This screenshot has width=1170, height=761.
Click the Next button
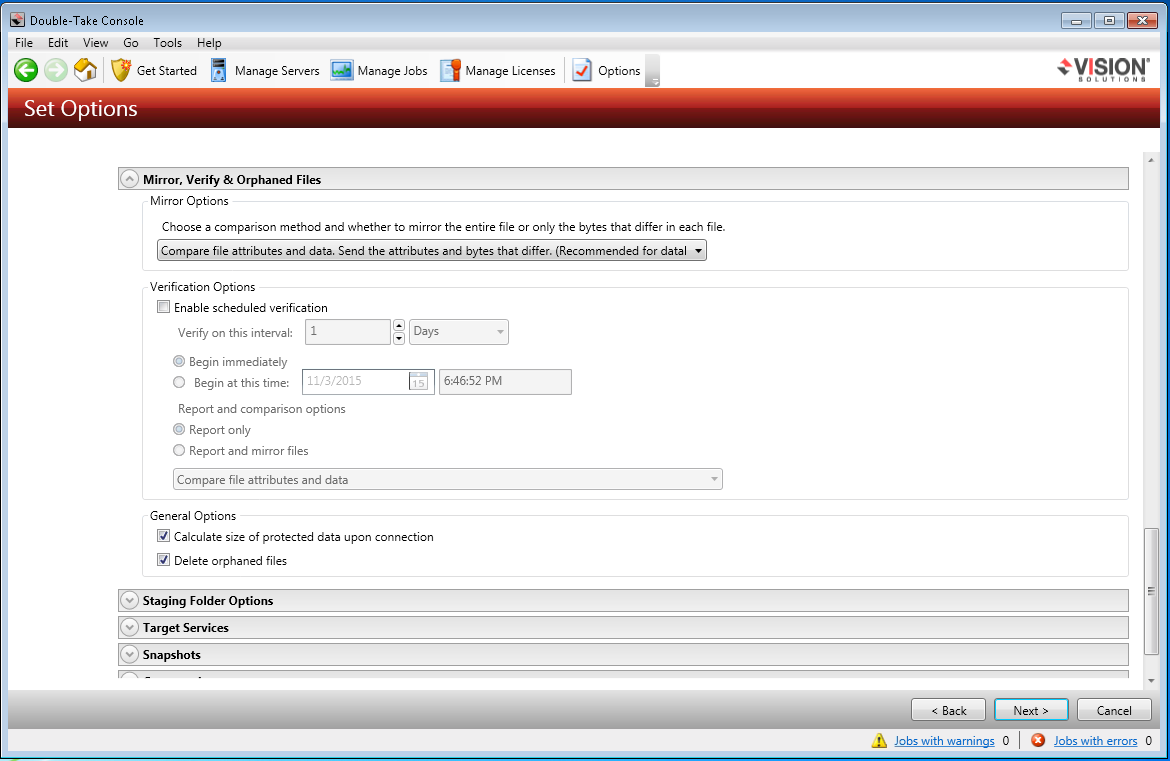point(1031,710)
